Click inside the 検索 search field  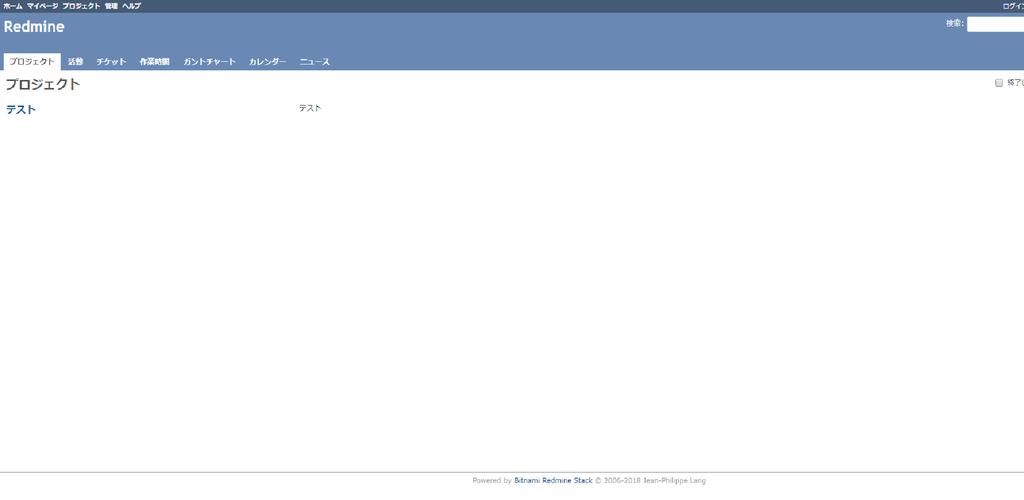(x=995, y=24)
